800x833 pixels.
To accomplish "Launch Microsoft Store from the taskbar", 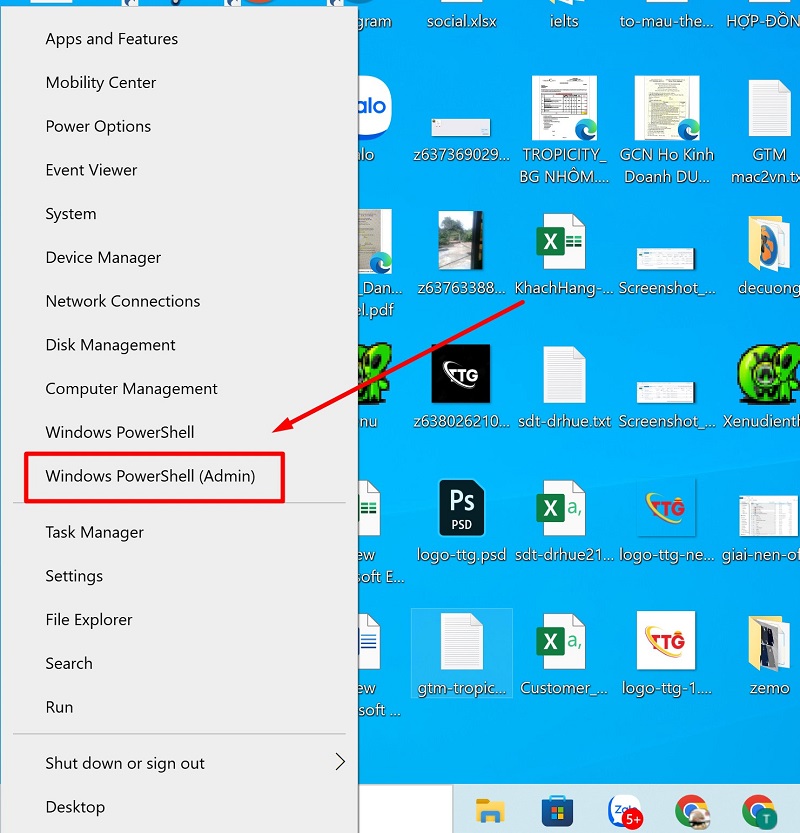I will click(x=556, y=810).
